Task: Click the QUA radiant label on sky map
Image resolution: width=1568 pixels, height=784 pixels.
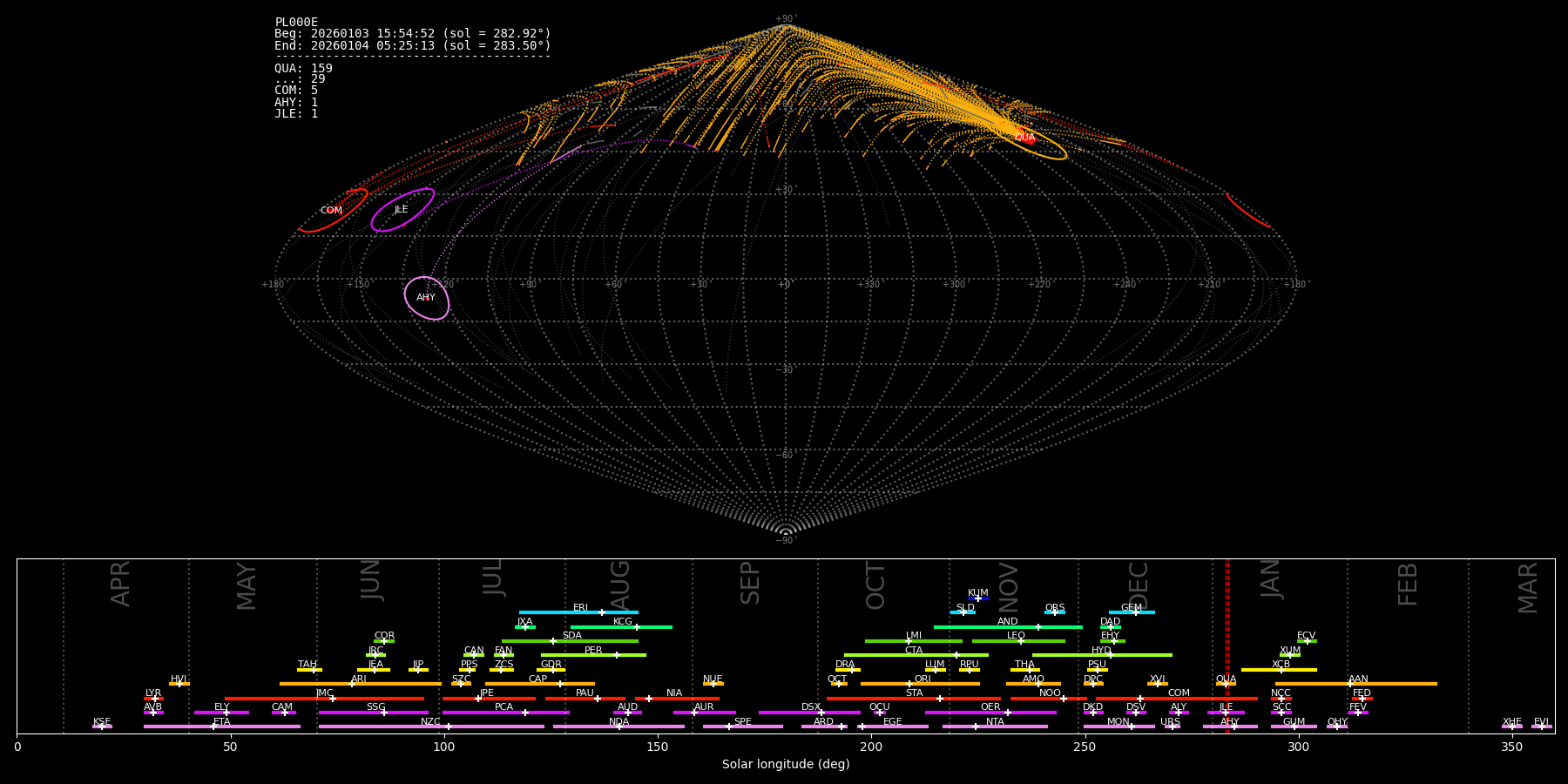Action: click(1024, 138)
